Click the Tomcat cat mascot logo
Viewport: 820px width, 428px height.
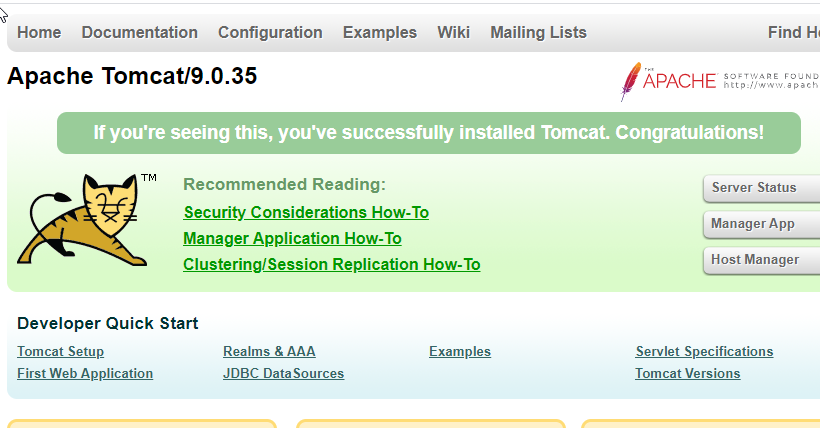(x=84, y=220)
